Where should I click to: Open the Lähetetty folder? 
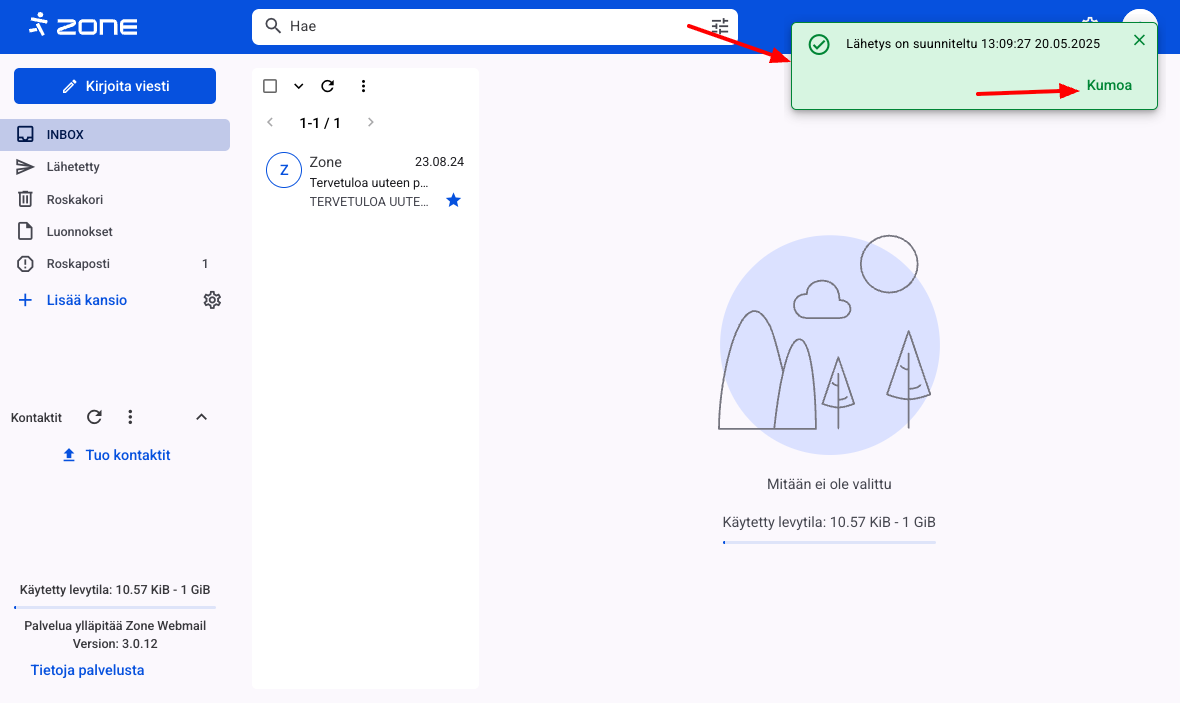73,167
